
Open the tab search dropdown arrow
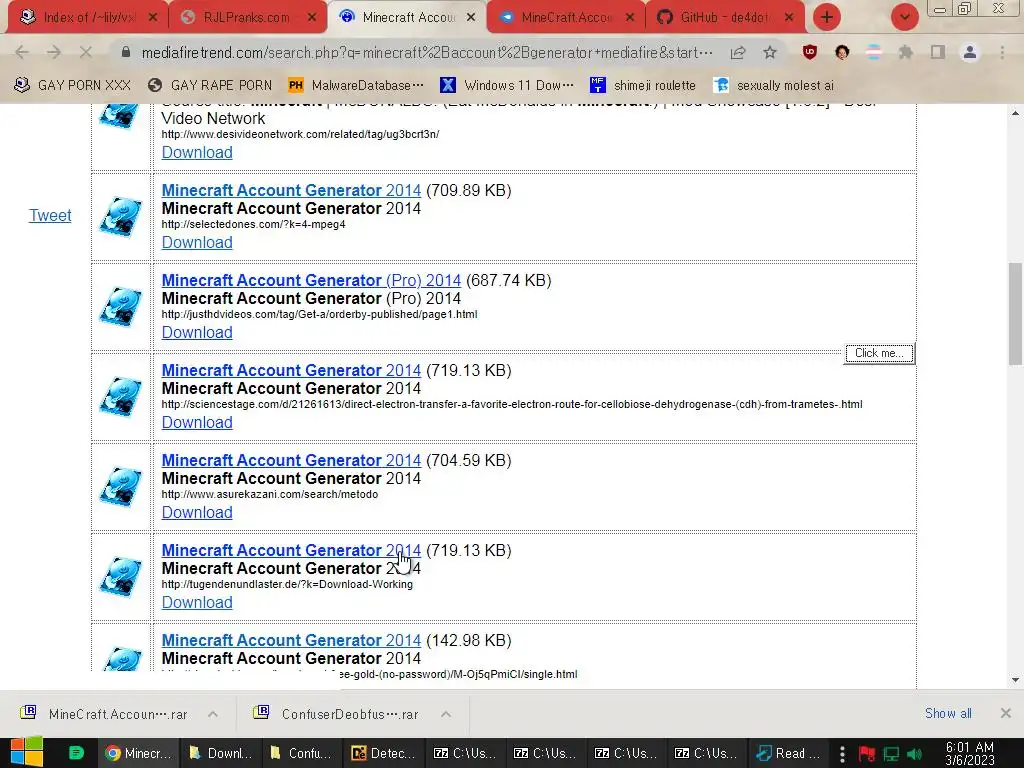[x=904, y=18]
